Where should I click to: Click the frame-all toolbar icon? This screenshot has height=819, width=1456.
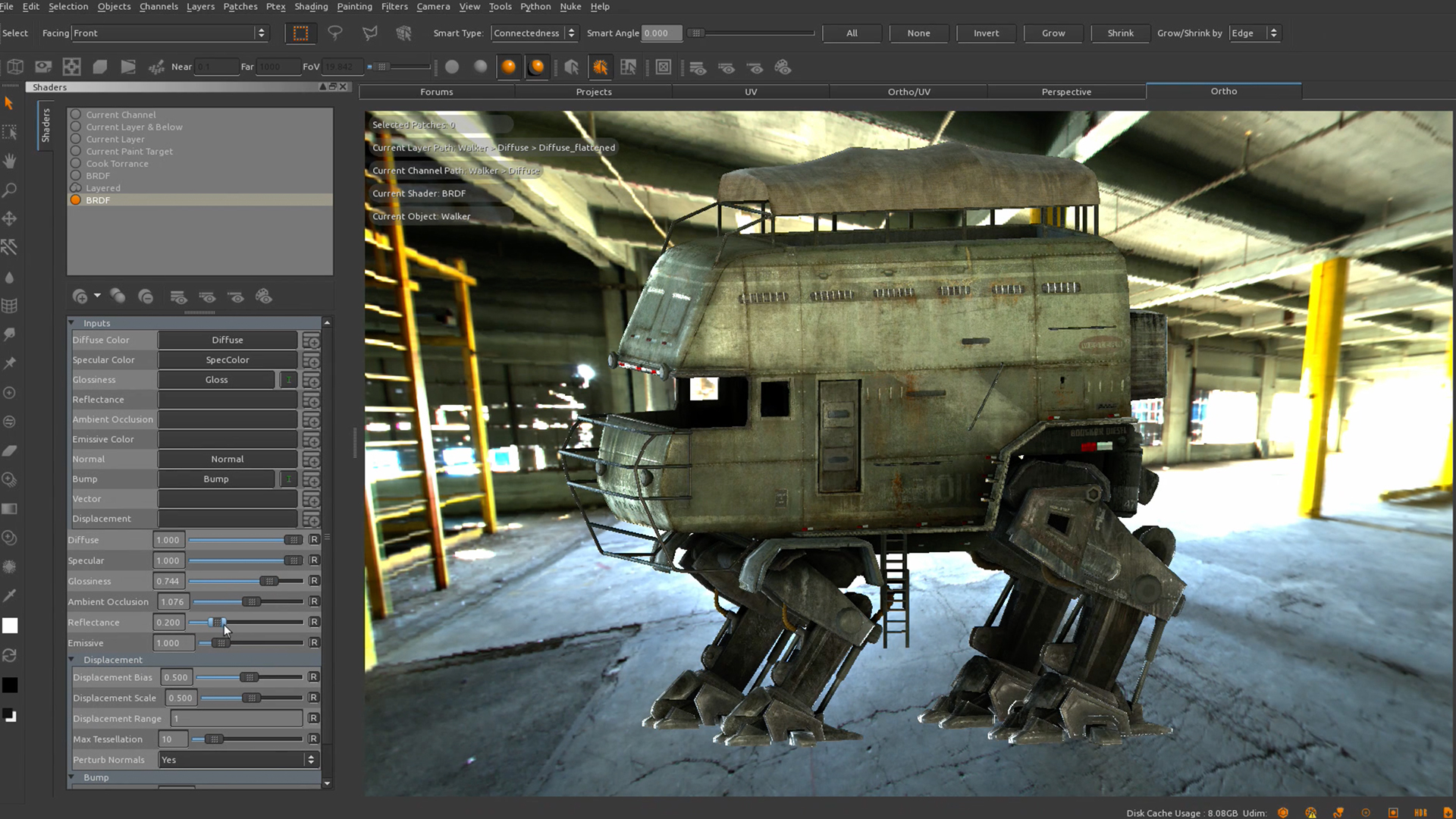(x=664, y=67)
